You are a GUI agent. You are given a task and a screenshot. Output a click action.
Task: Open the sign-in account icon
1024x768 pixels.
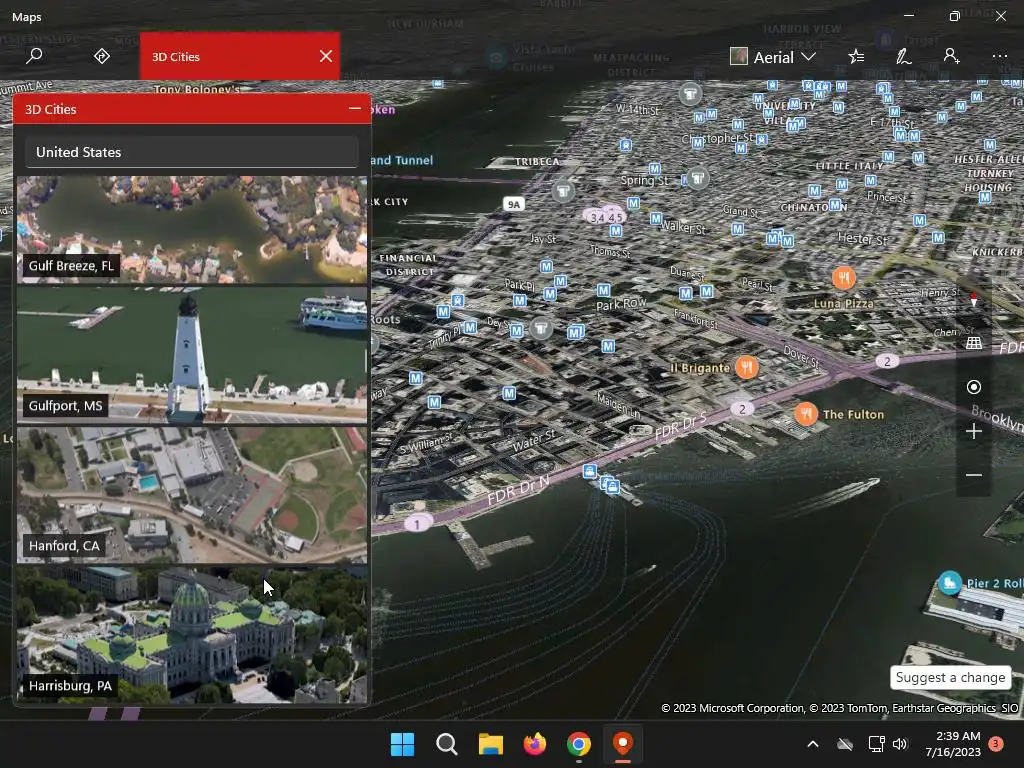pyautogui.click(x=952, y=56)
